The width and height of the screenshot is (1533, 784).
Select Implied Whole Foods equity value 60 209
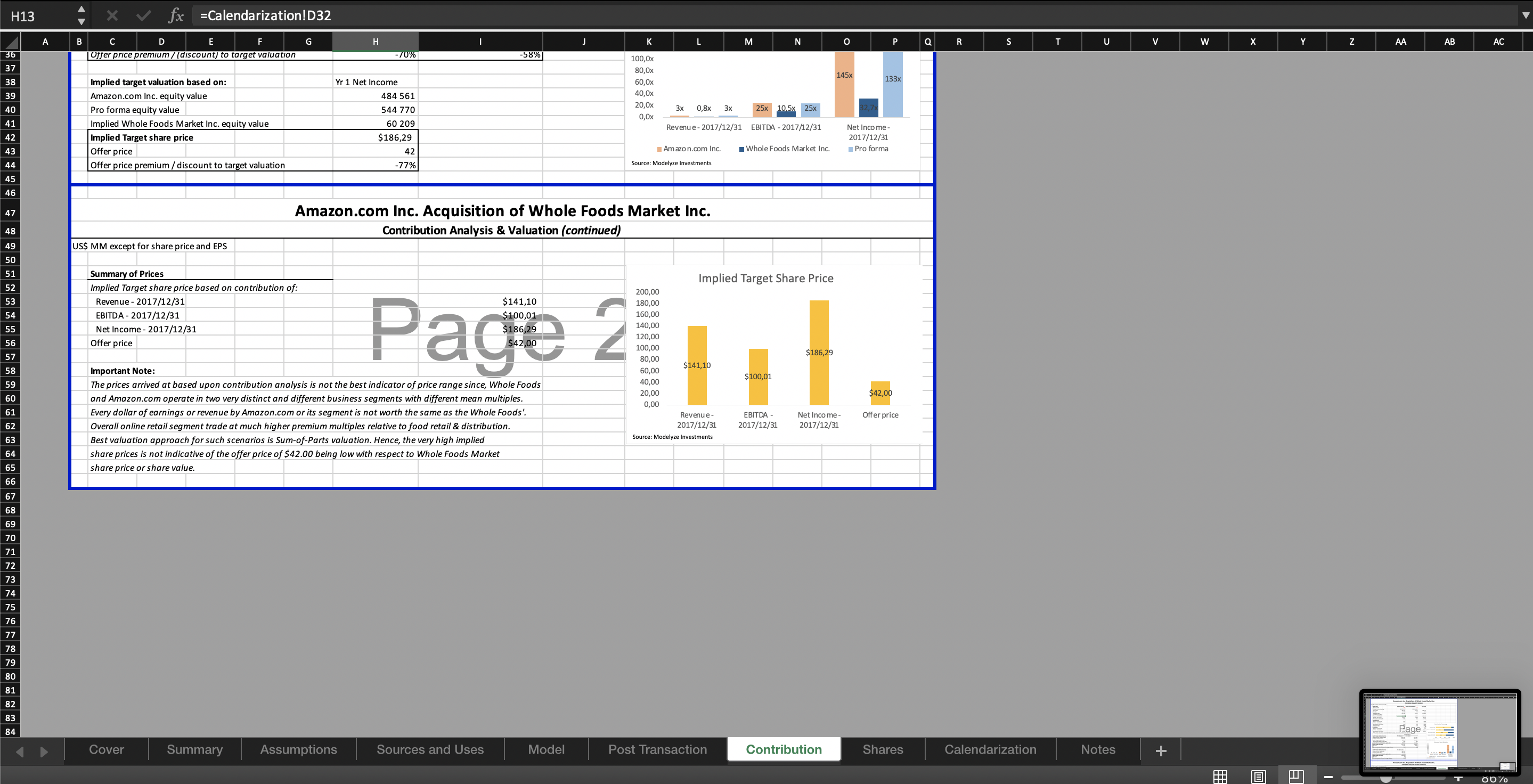pyautogui.click(x=376, y=123)
